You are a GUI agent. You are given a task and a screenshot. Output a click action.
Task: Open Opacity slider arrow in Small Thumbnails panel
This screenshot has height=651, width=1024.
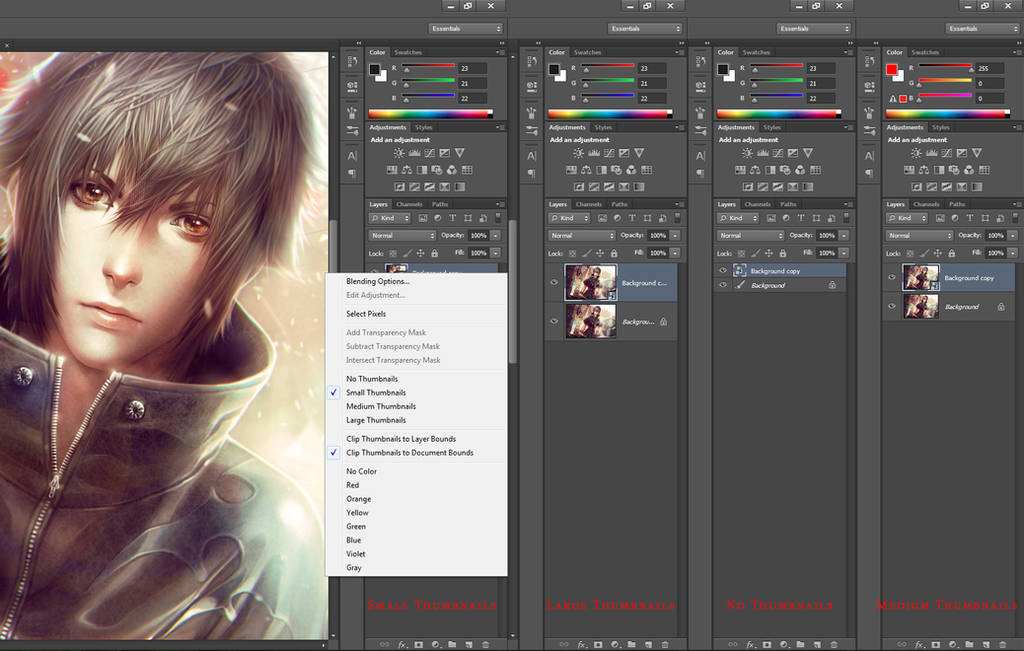(x=496, y=235)
